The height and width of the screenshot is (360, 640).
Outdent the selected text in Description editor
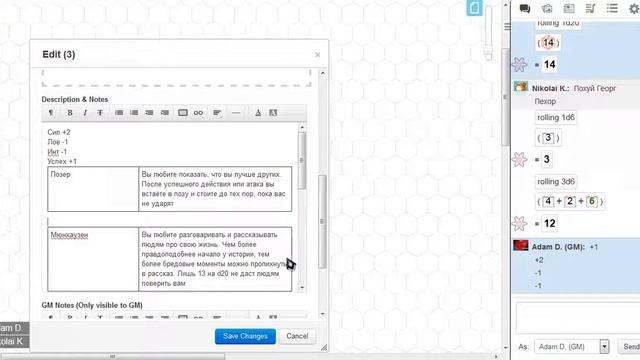tap(149, 113)
